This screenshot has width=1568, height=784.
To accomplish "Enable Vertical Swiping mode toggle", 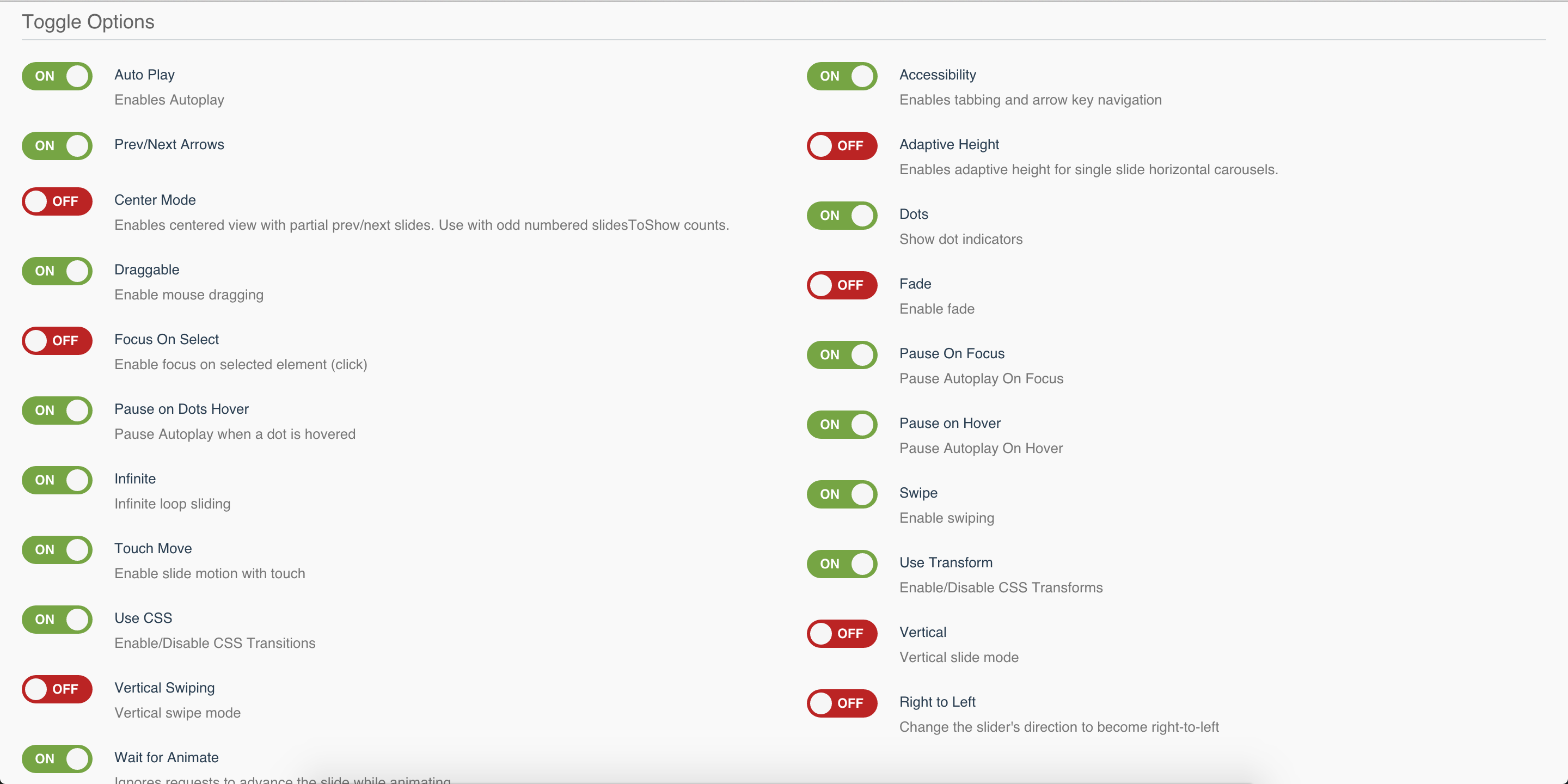I will point(57,689).
